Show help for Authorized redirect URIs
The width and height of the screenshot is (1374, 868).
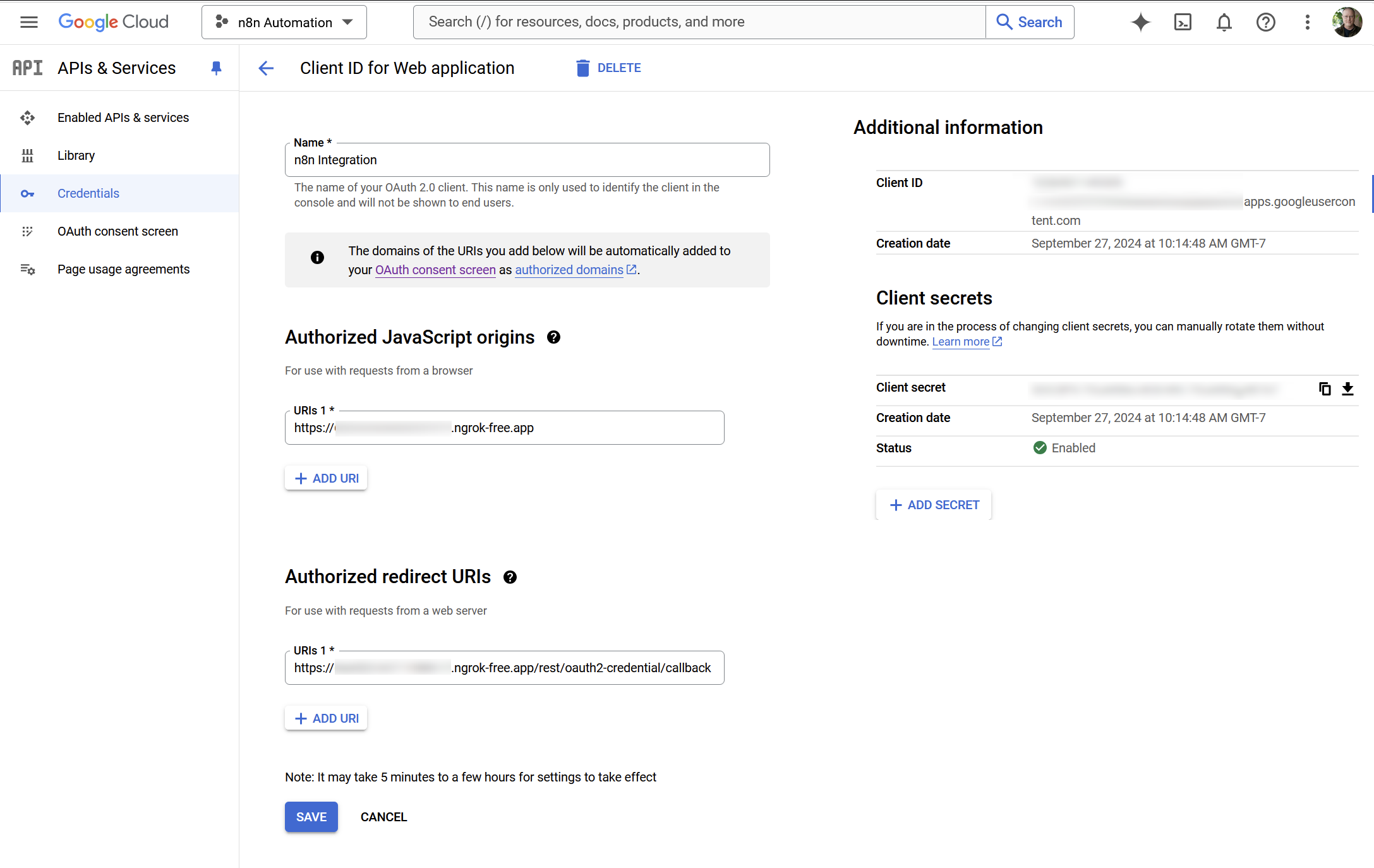(510, 577)
